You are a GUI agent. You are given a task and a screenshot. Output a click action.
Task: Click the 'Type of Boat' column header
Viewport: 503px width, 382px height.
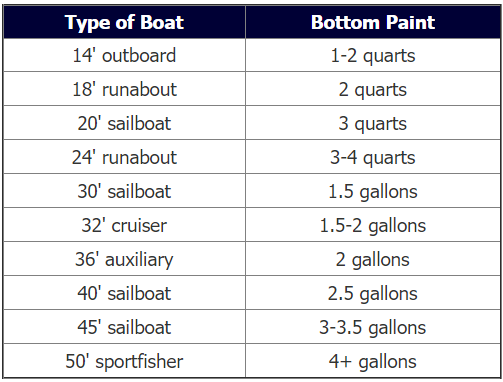(x=124, y=22)
